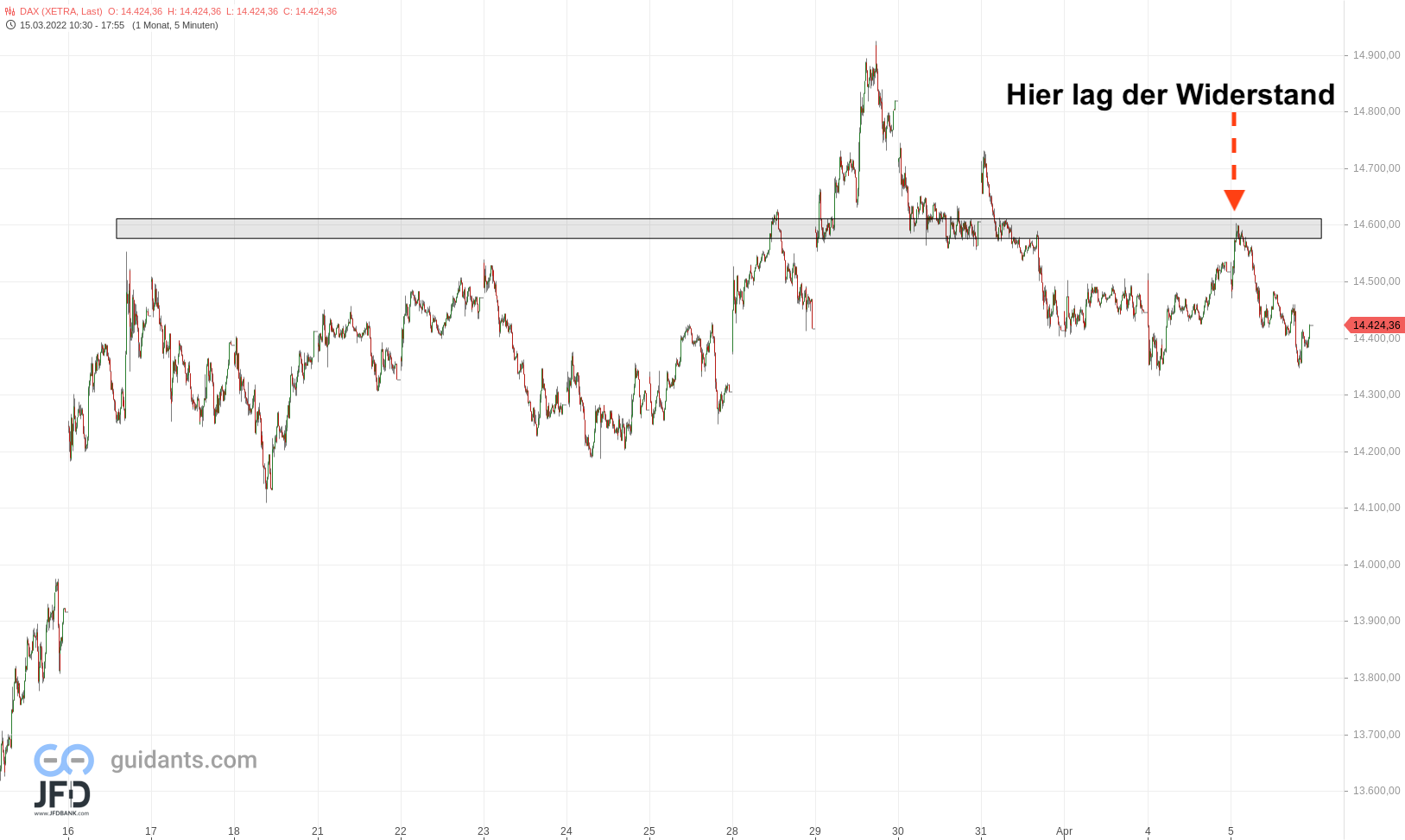Select date label 16 on time axis

click(x=68, y=831)
